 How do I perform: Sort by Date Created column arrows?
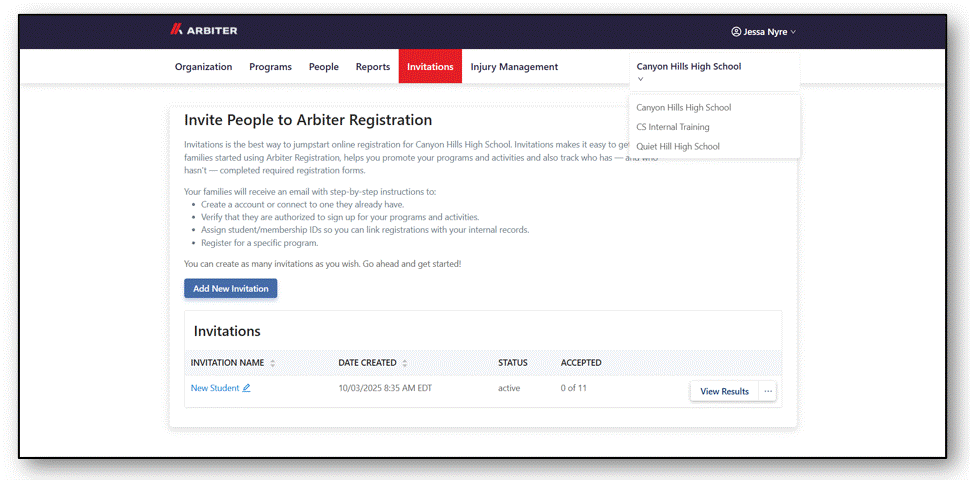click(405, 363)
